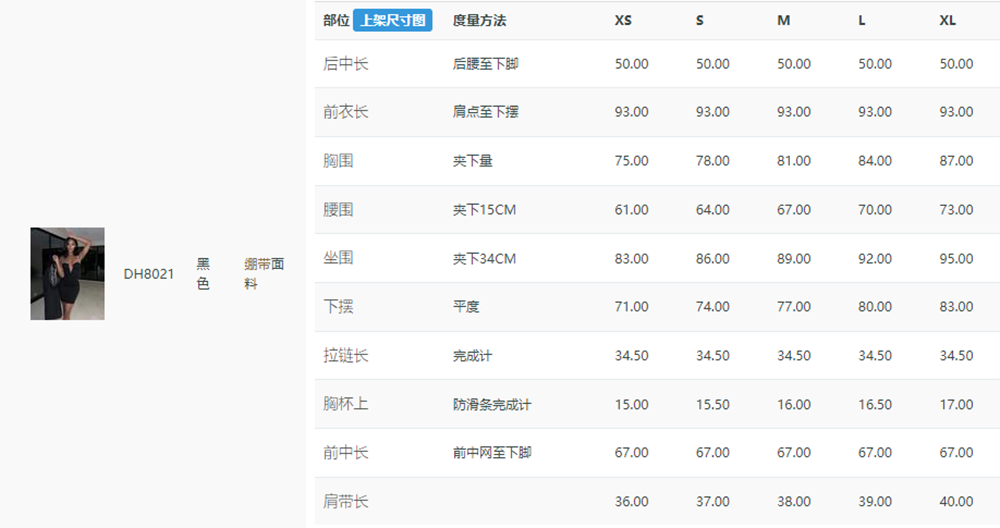Click 胸杯上 L value 16.50
The height and width of the screenshot is (528, 1000).
point(875,404)
